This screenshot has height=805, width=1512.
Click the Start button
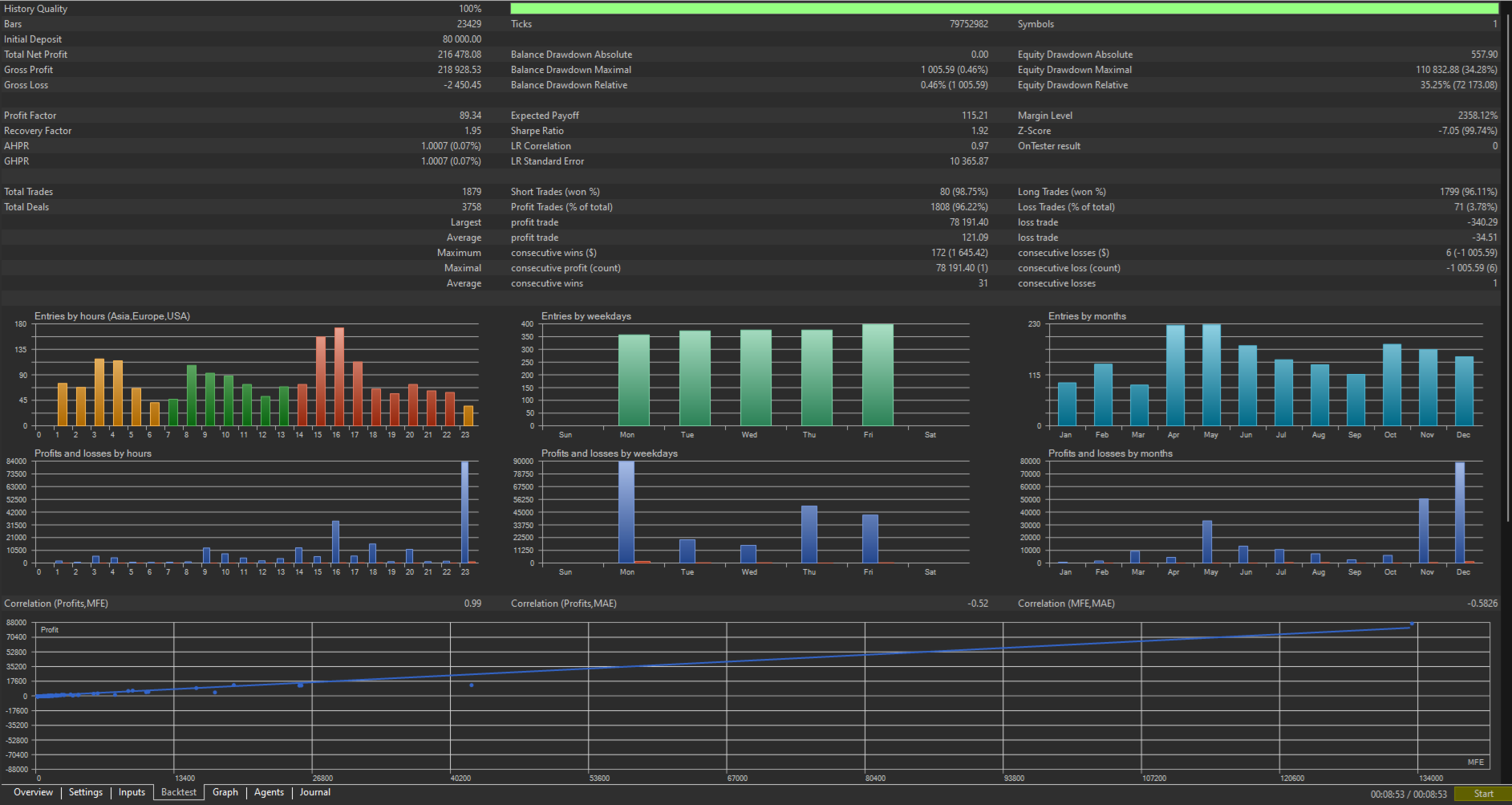pos(1483,794)
